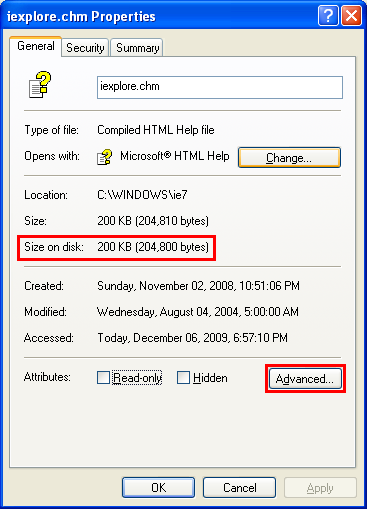
Task: Click the help file icon beside filename
Action: (x=40, y=85)
